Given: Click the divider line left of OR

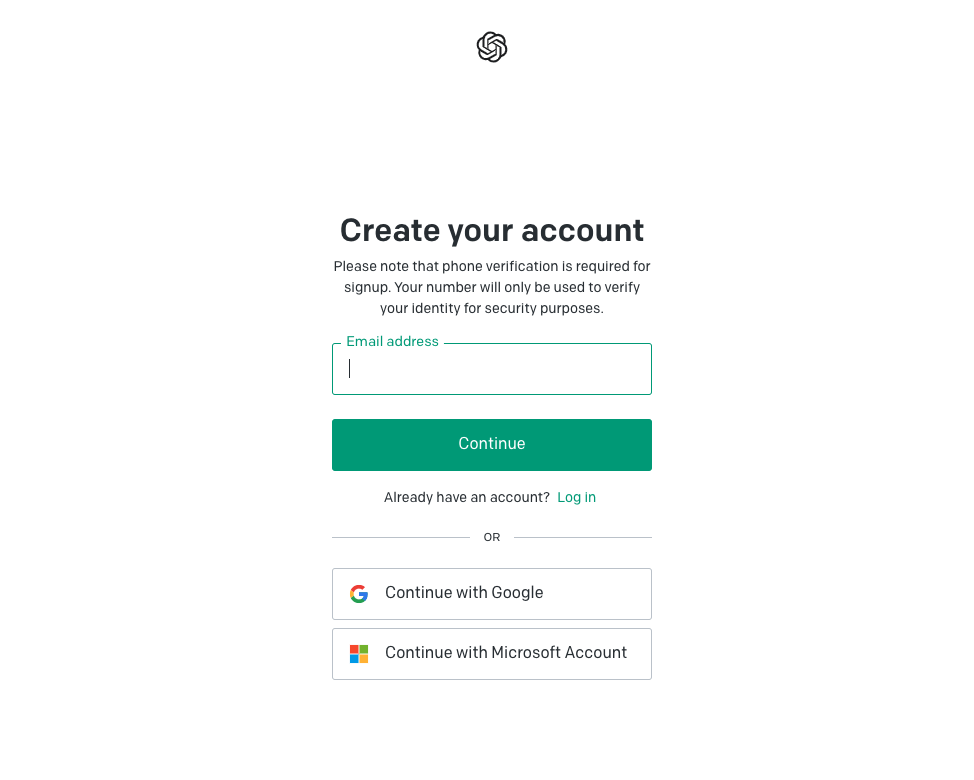Looking at the screenshot, I should (x=401, y=537).
